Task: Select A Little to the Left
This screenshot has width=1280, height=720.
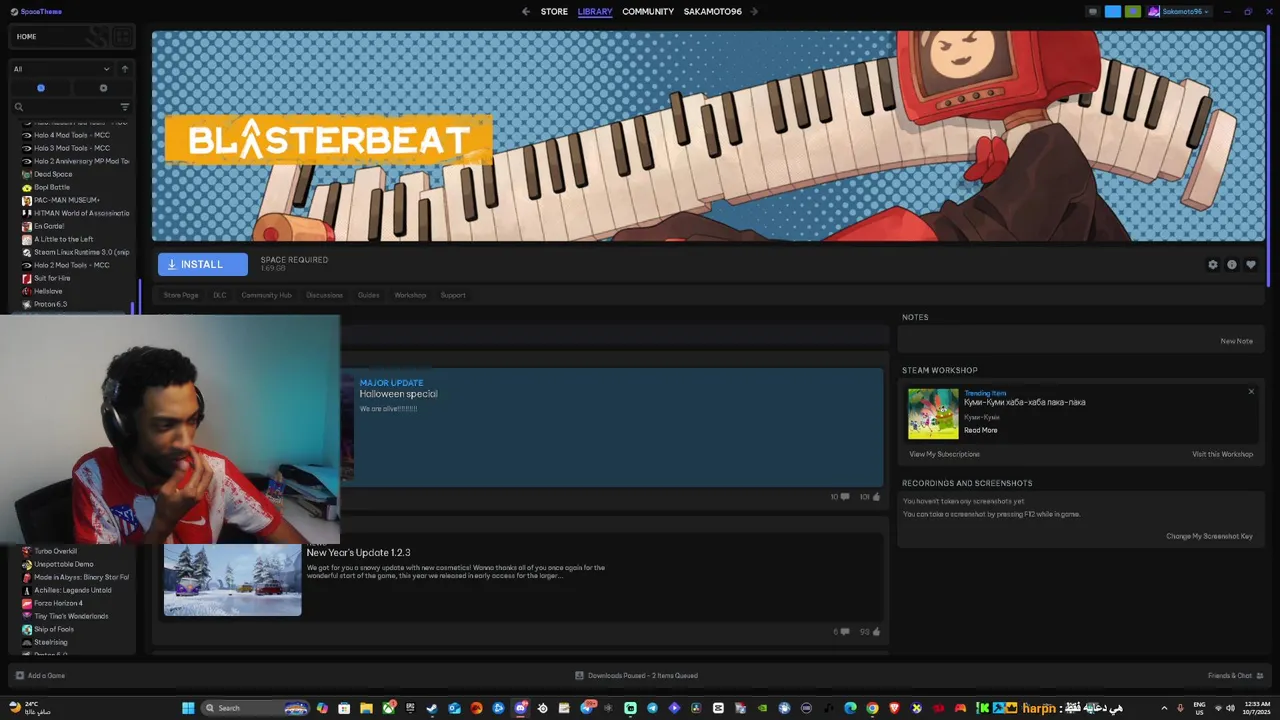Action: tap(64, 239)
